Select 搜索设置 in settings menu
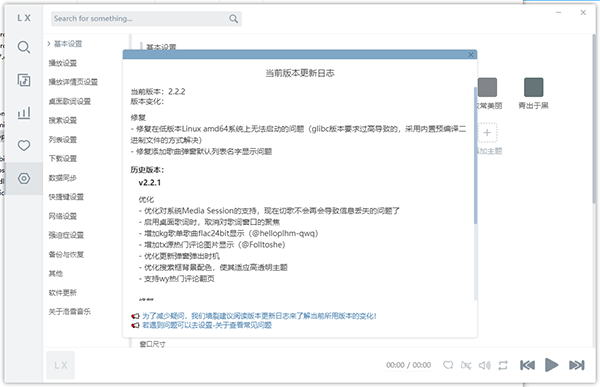 [x=63, y=120]
